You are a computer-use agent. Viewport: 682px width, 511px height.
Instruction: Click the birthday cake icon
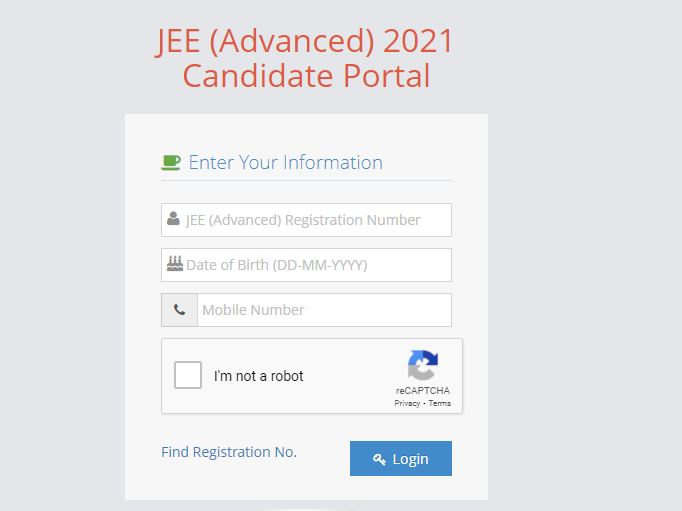[x=175, y=264]
